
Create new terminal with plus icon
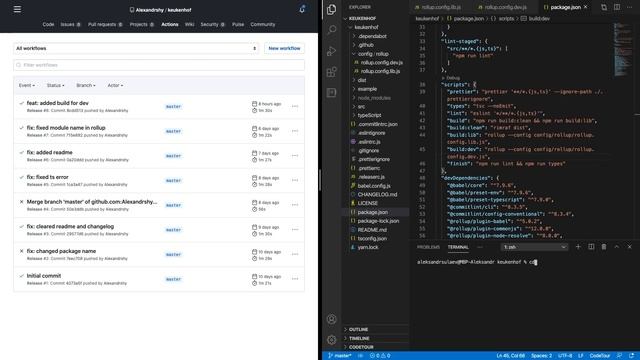(x=578, y=247)
